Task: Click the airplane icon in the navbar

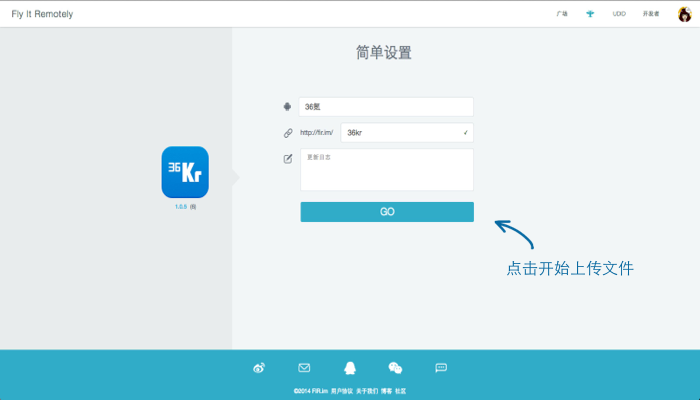Action: click(590, 14)
